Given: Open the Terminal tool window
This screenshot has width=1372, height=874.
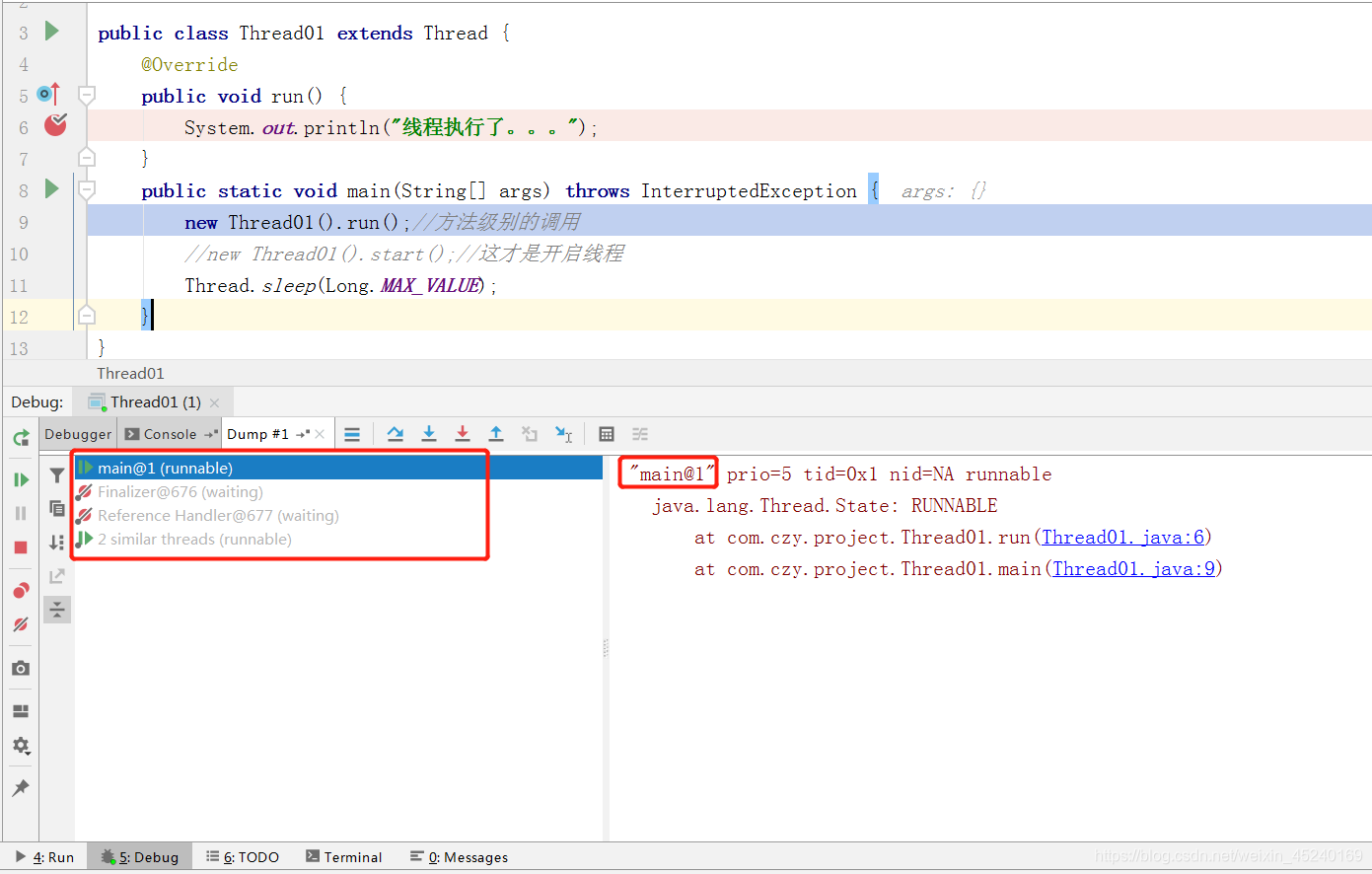Looking at the screenshot, I should click(343, 857).
